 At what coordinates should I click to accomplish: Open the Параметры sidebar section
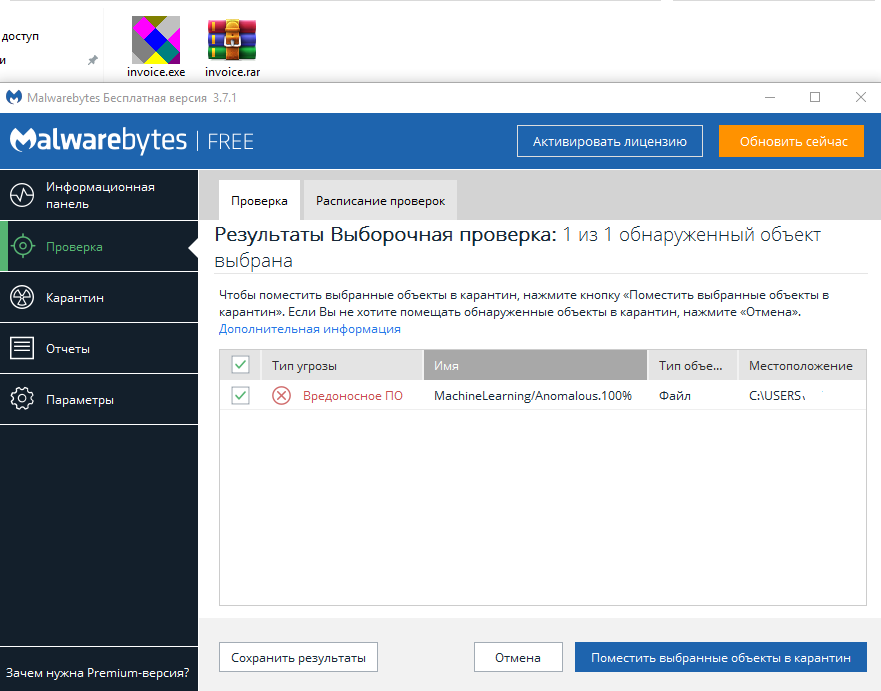pyautogui.click(x=99, y=399)
